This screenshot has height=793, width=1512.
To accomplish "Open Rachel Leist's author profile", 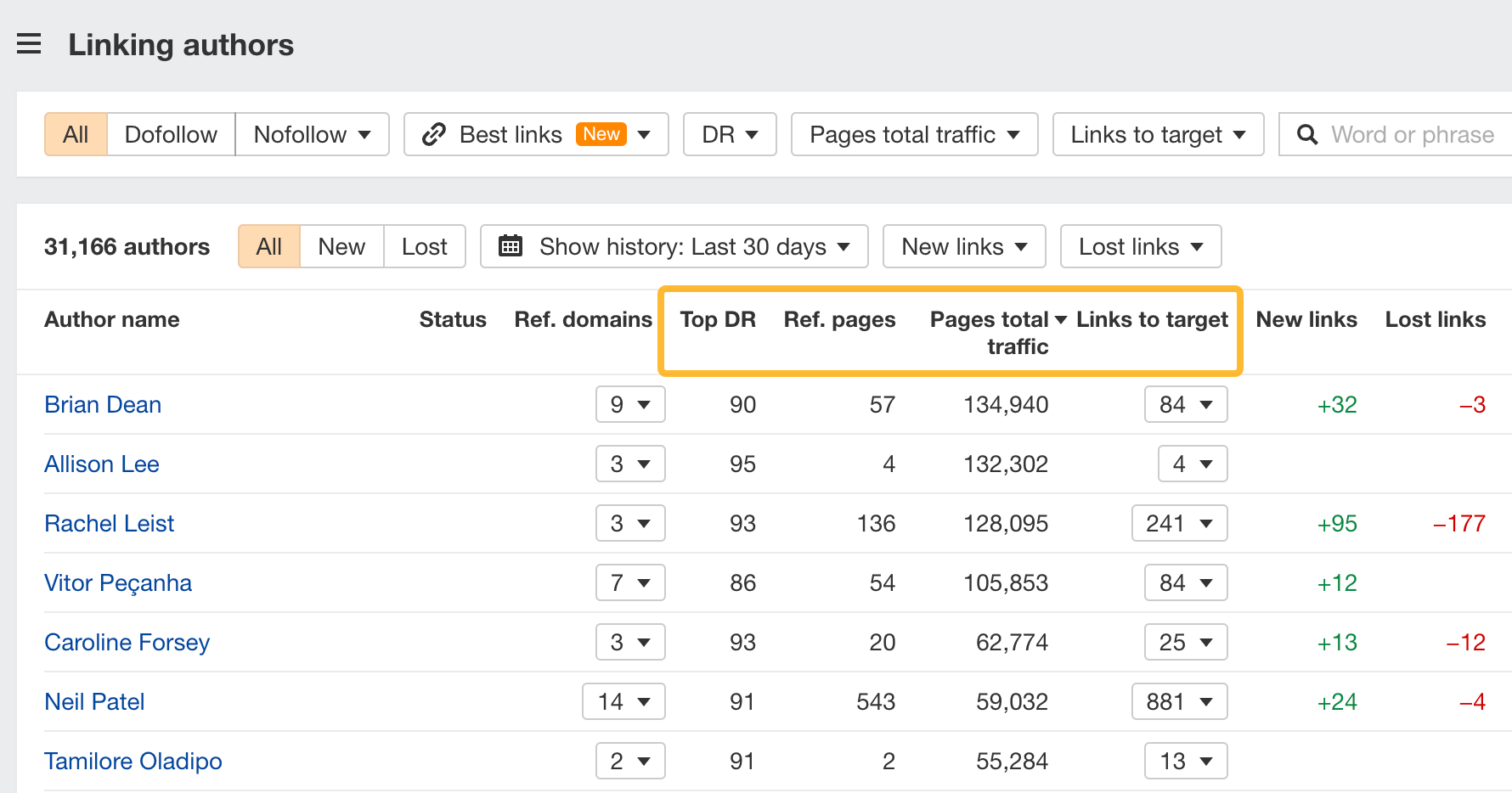I will (109, 524).
